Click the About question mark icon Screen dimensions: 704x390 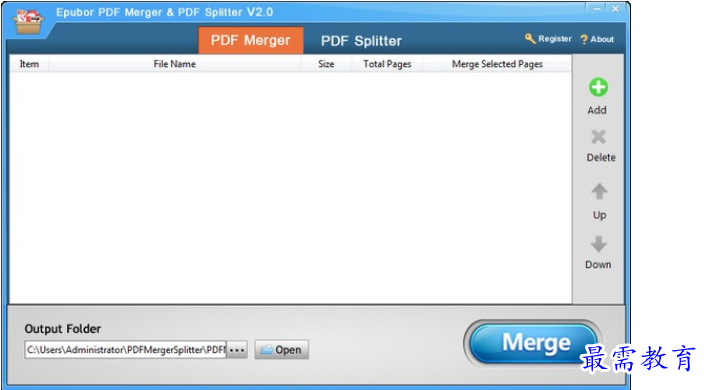pyautogui.click(x=584, y=39)
